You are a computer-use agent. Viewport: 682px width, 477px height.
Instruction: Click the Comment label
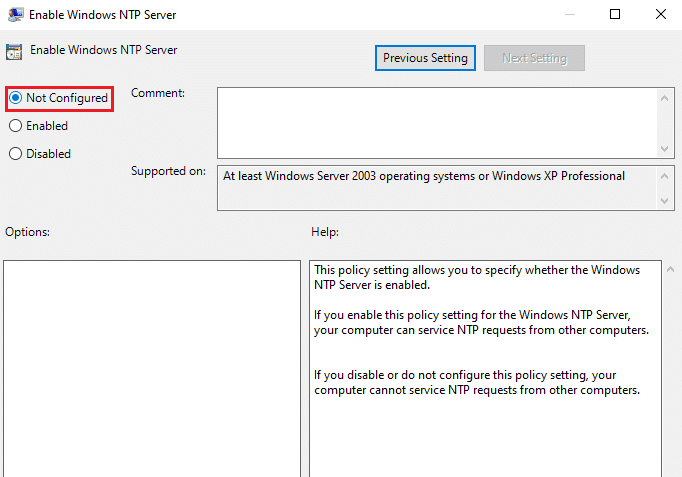pyautogui.click(x=158, y=93)
